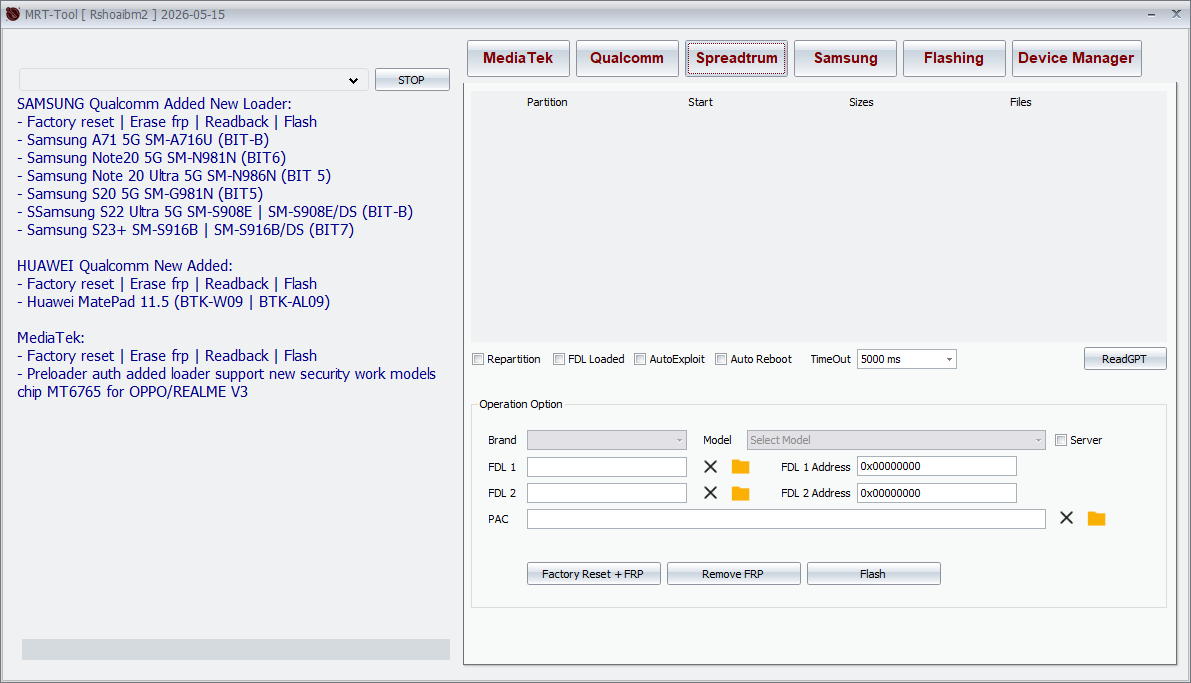Tick the Server checkbox

pyautogui.click(x=1061, y=440)
